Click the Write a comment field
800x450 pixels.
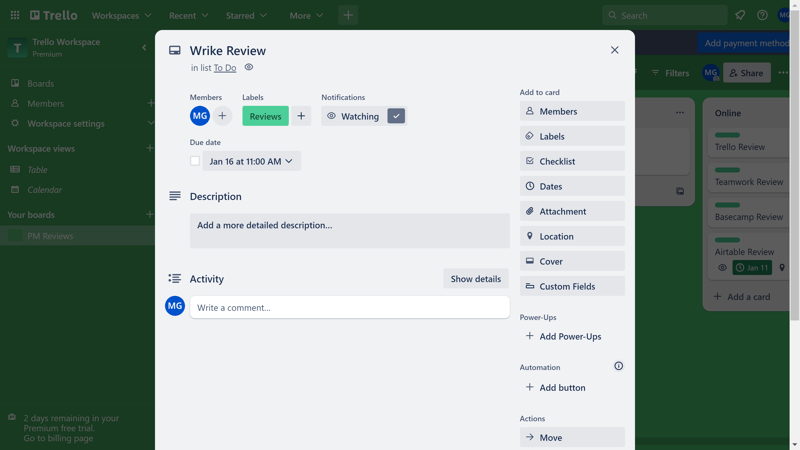349,307
